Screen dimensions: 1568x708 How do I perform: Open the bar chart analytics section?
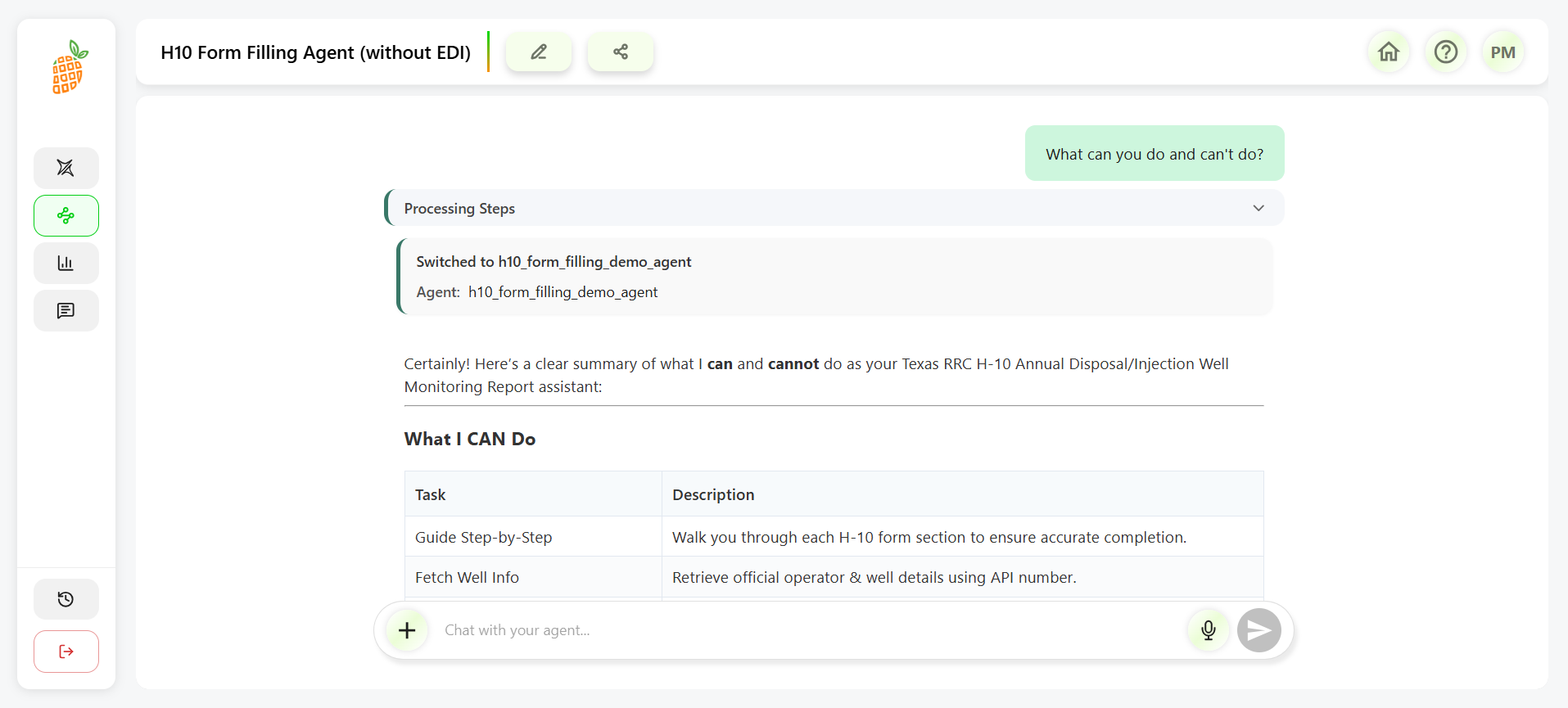click(x=66, y=264)
